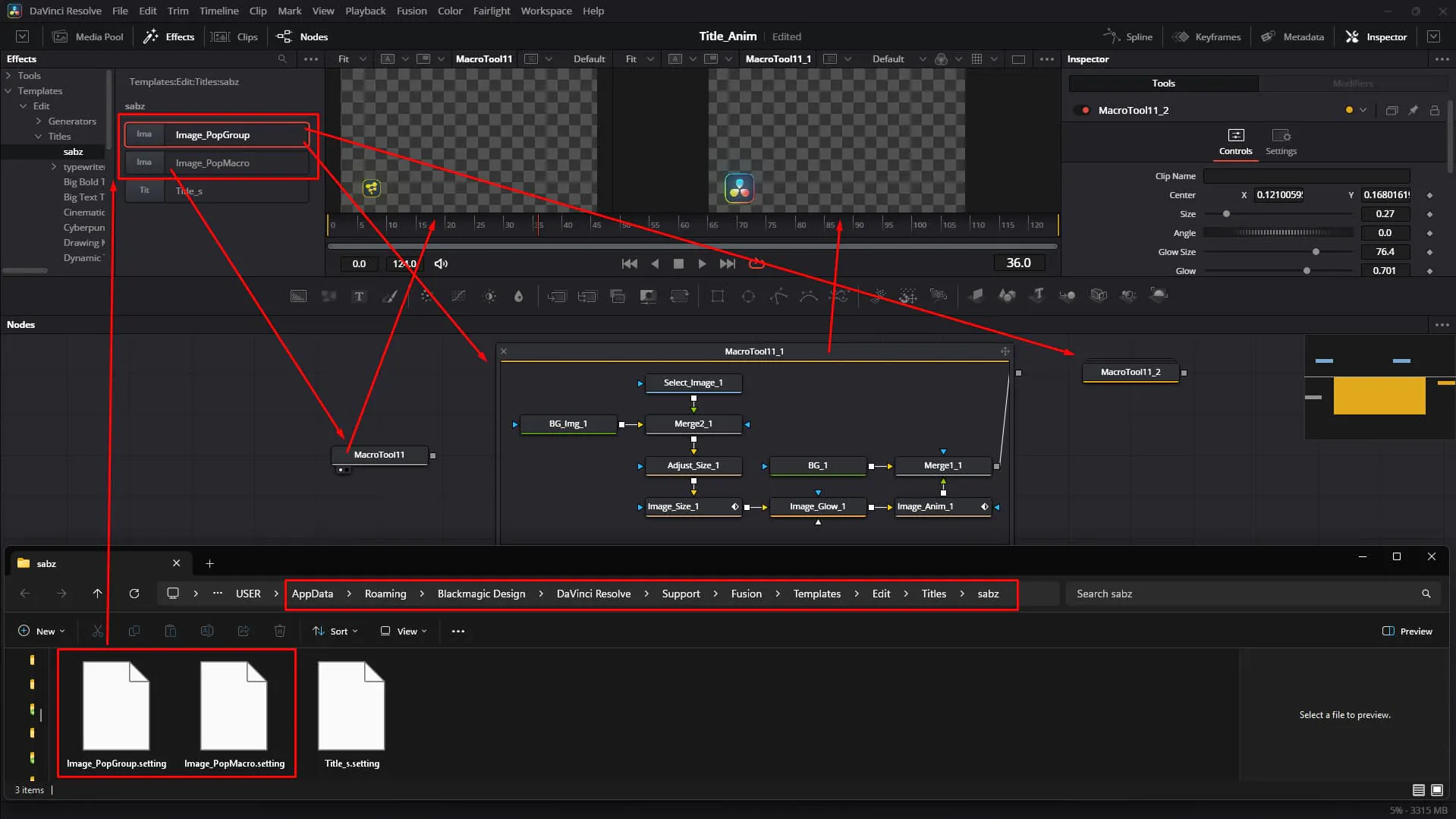
Task: Switch to Inspector Settings tab
Action: (x=1281, y=142)
